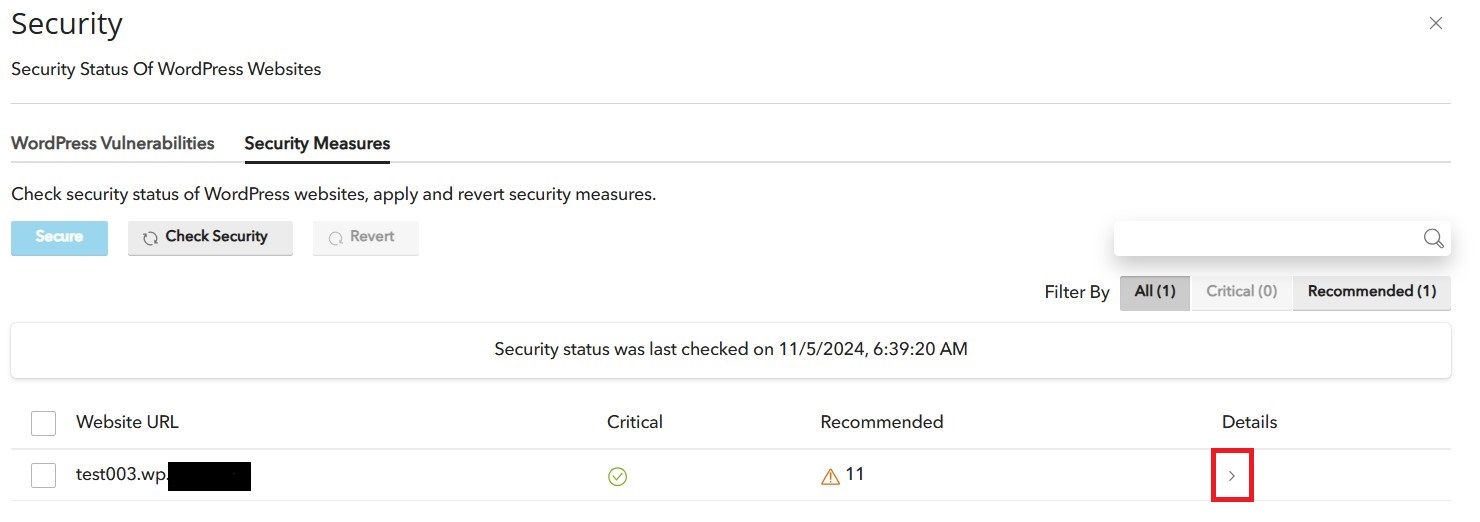This screenshot has width=1480, height=522.
Task: Tick the select-all checkbox beside Website URL
Action: 43,423
